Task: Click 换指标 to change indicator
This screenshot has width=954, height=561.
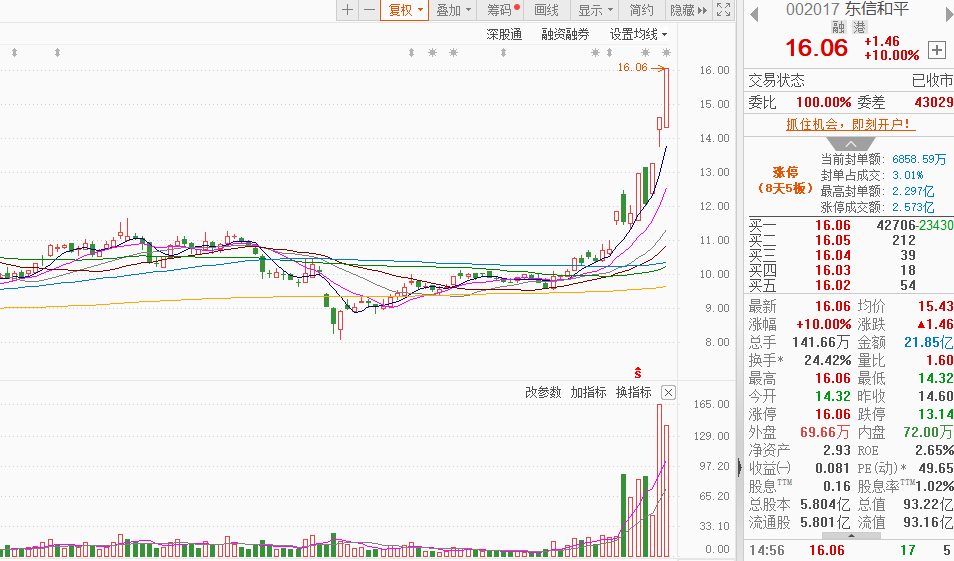Action: 633,392
